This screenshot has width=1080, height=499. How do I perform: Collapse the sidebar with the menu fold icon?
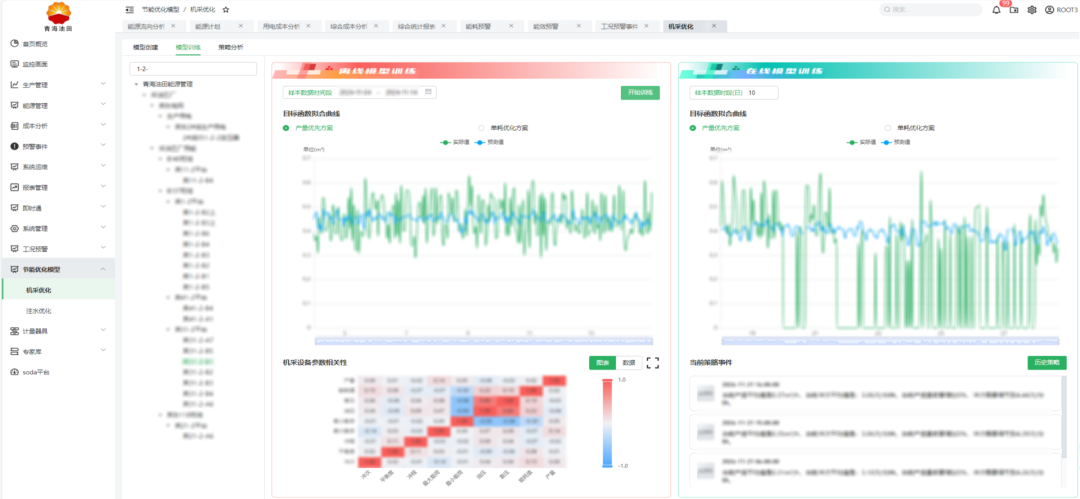pyautogui.click(x=130, y=10)
